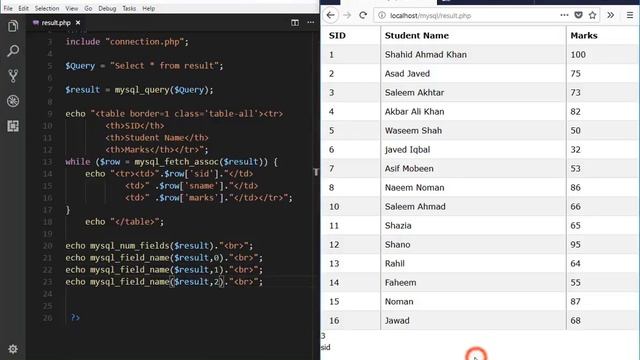Click the echo mysql_num_fields line

[159, 246]
